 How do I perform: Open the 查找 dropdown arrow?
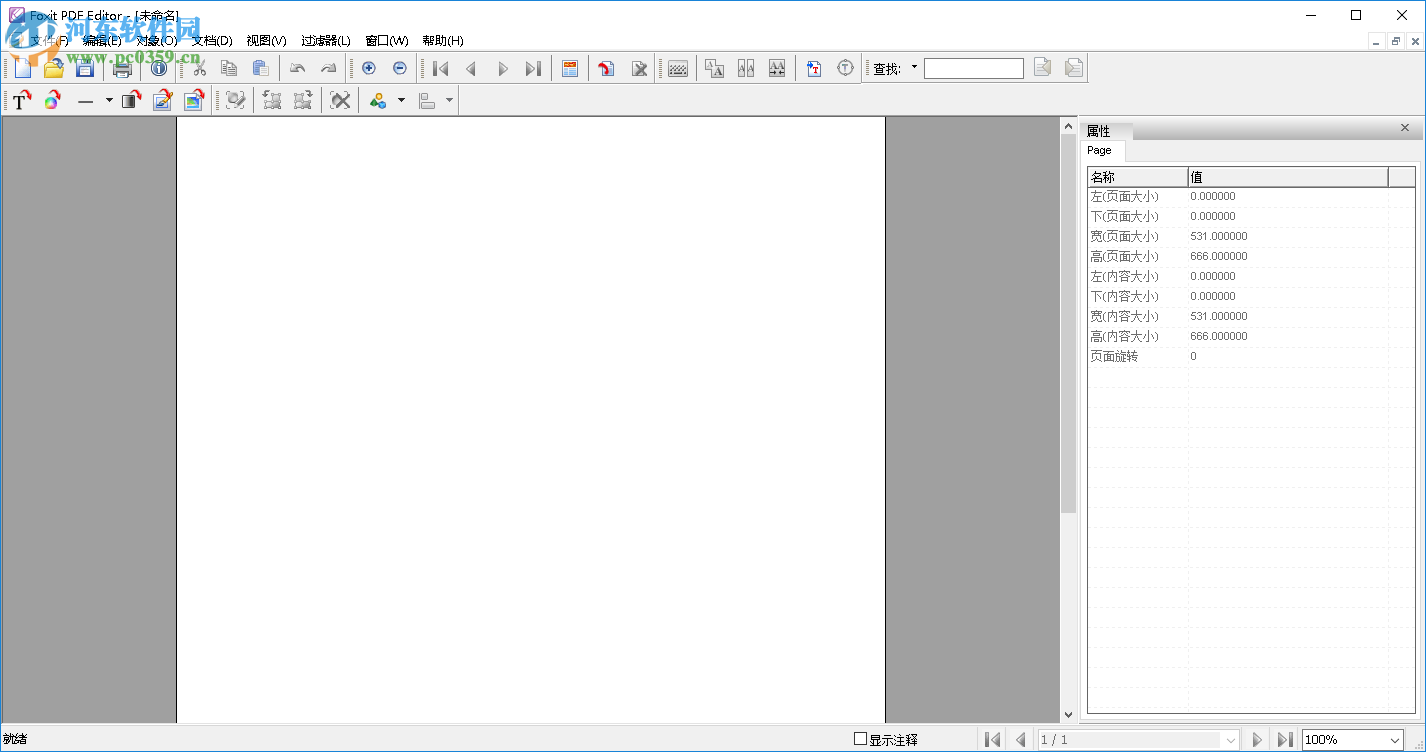point(913,68)
